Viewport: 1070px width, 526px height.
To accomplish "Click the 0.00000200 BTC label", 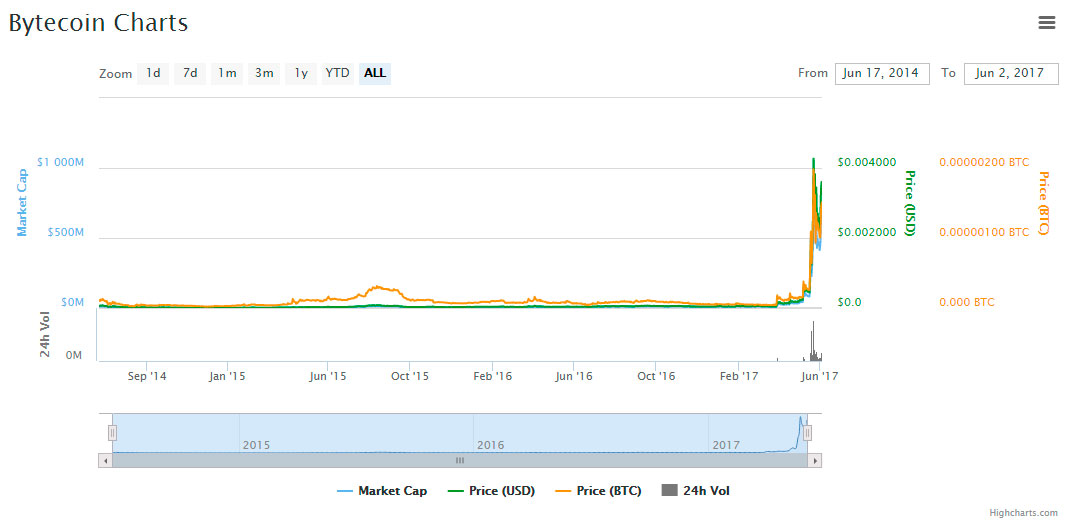I will [x=984, y=162].
